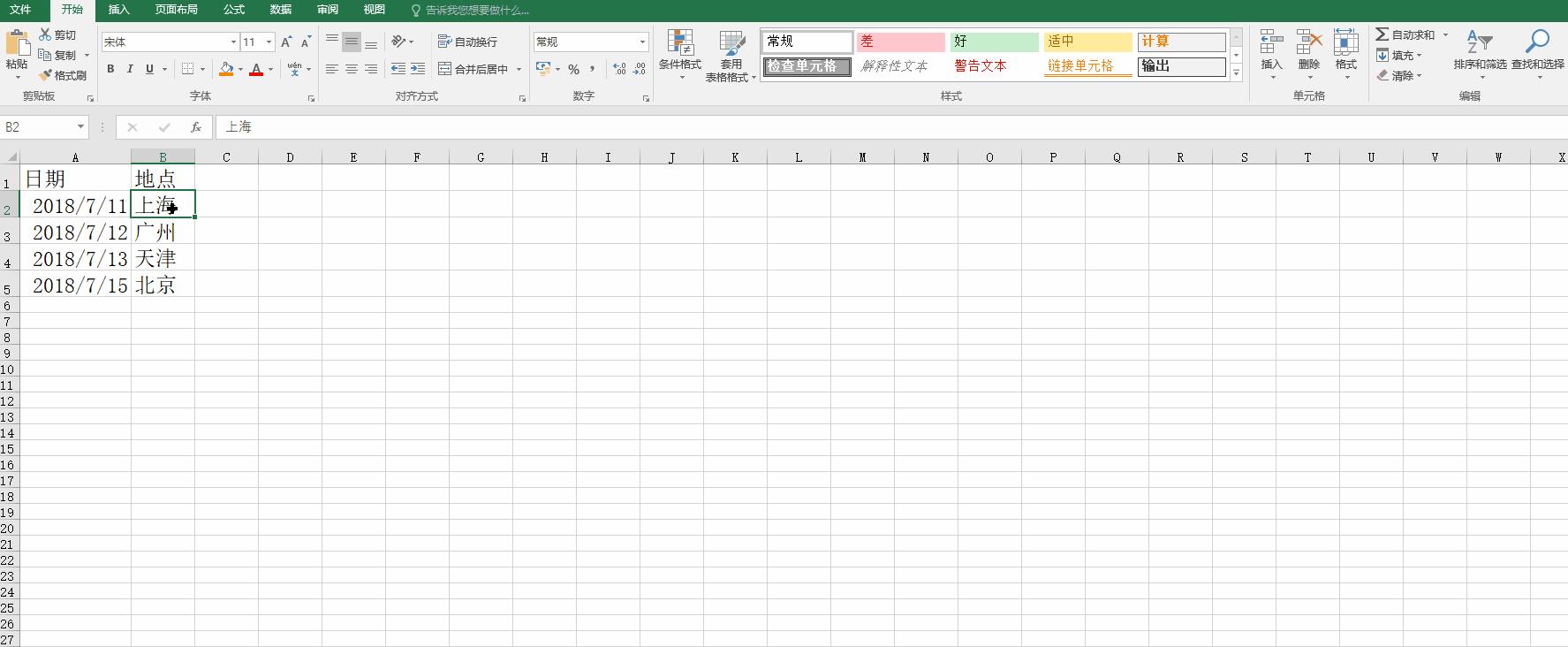
Task: Toggle middle vertical alignment
Action: pyautogui.click(x=352, y=42)
